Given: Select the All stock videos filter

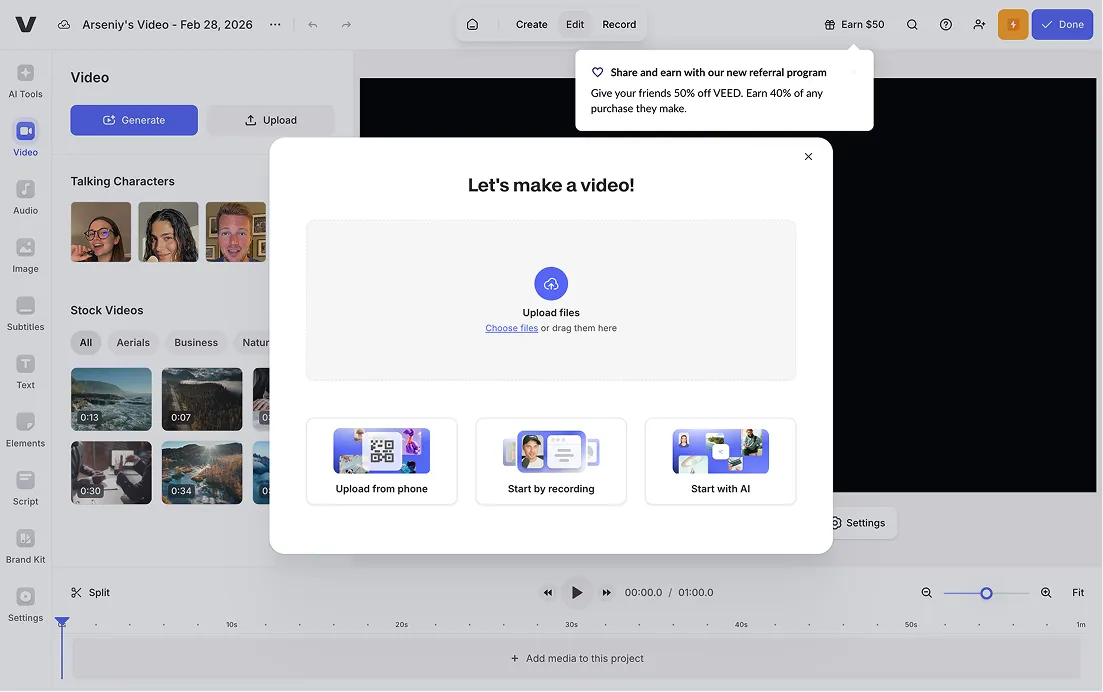Looking at the screenshot, I should 85,342.
